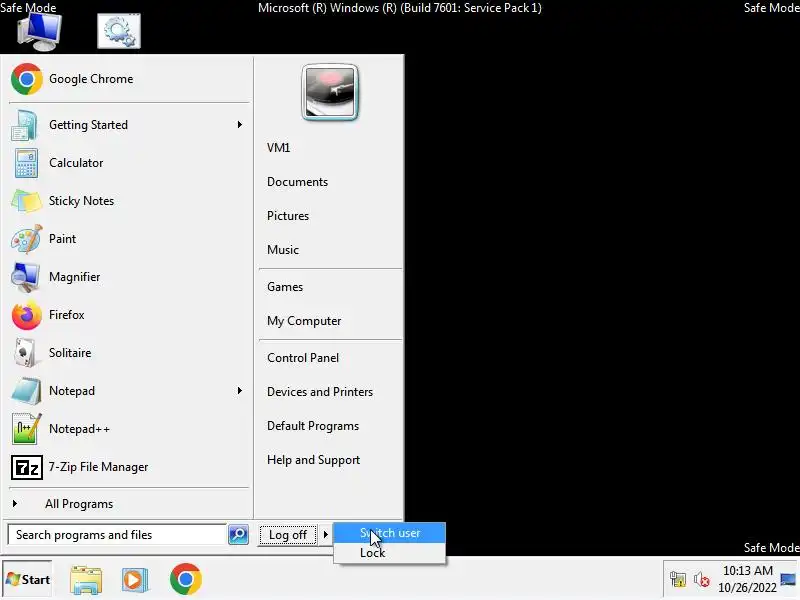
Task: Click the Show desktop tray icon
Action: (788, 580)
